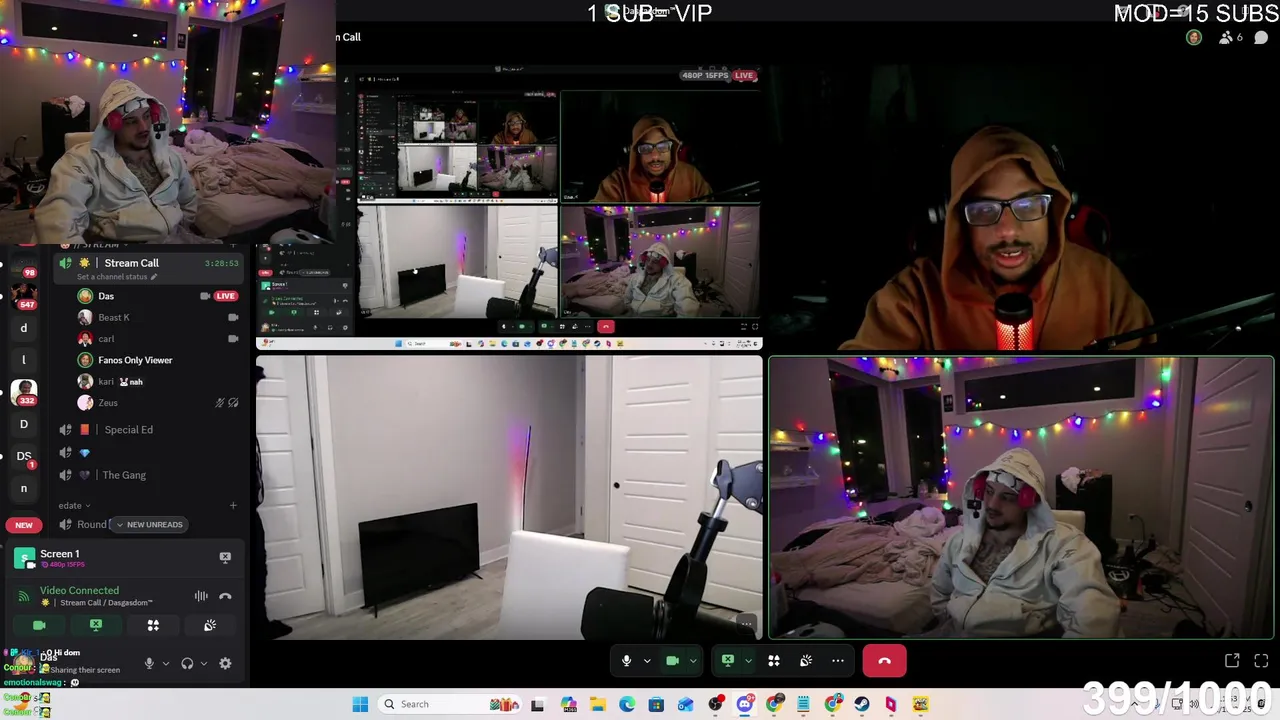The height and width of the screenshot is (720, 1280).
Task: Open Steam from taskbar
Action: [861, 704]
